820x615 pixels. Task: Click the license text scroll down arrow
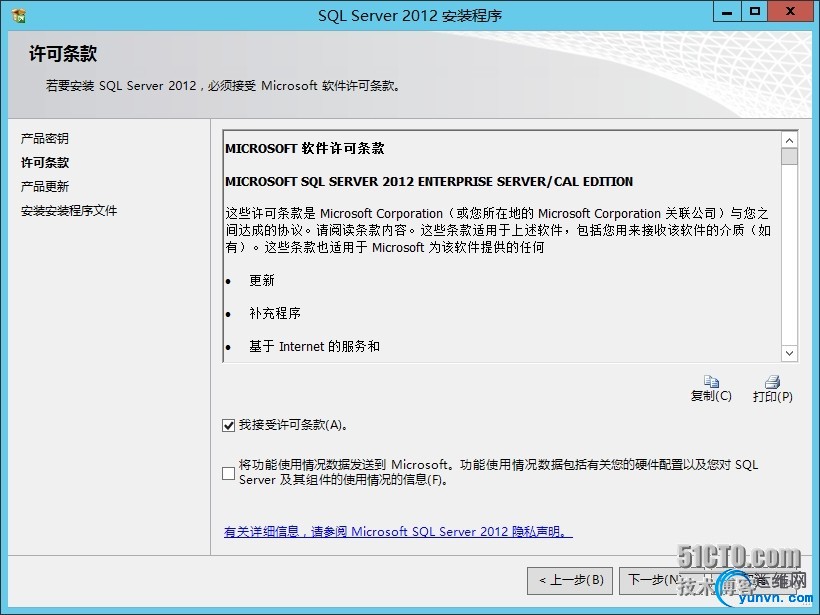(x=790, y=354)
